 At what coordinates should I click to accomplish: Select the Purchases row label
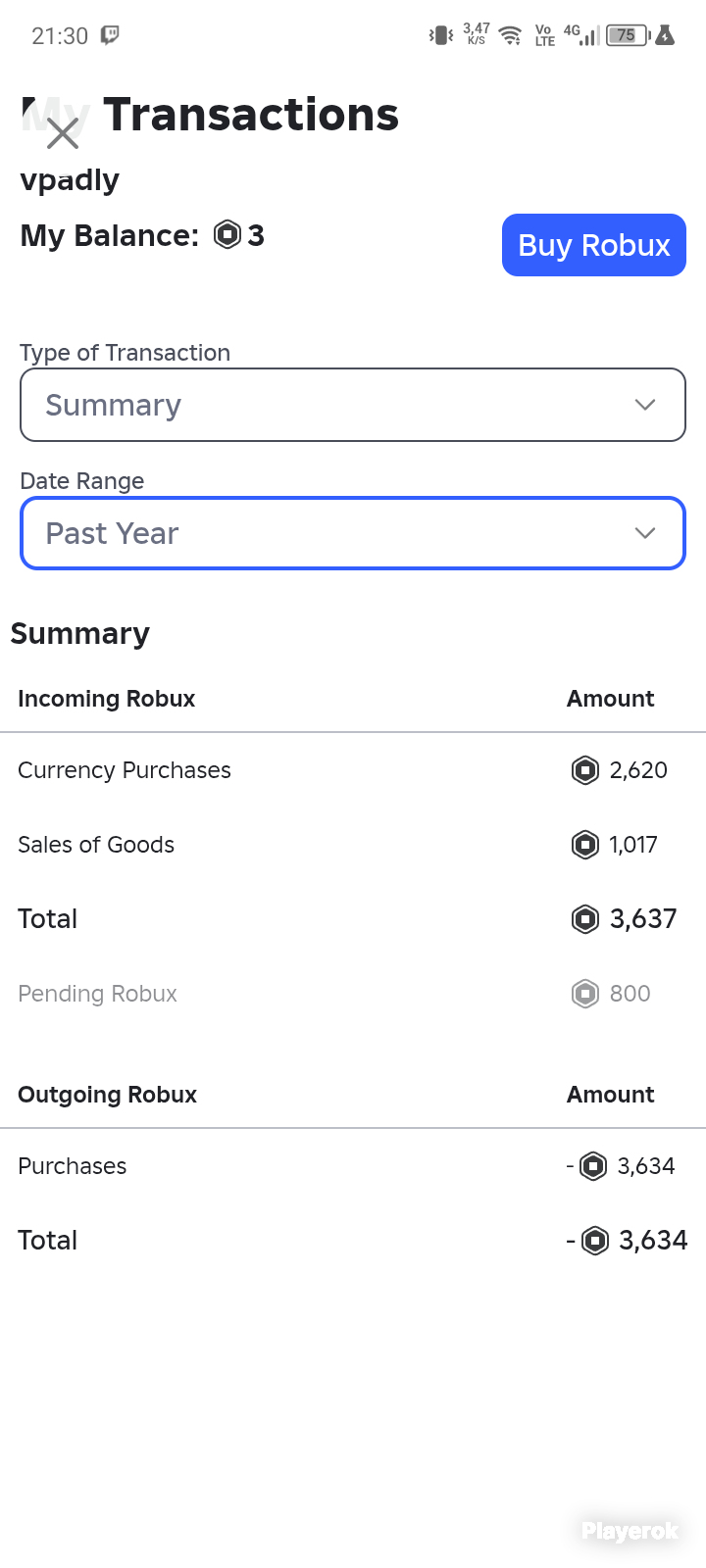(x=73, y=1166)
